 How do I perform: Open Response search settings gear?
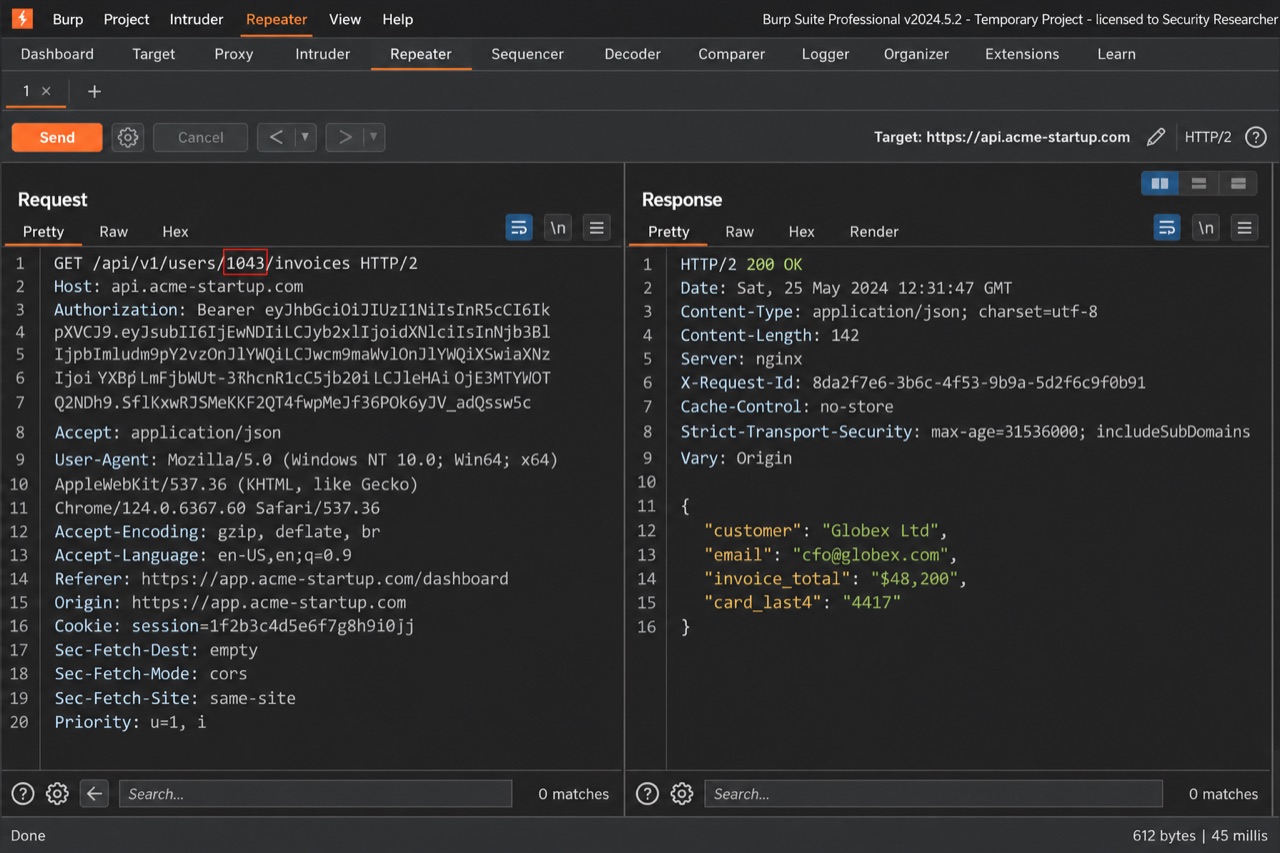[x=682, y=794]
